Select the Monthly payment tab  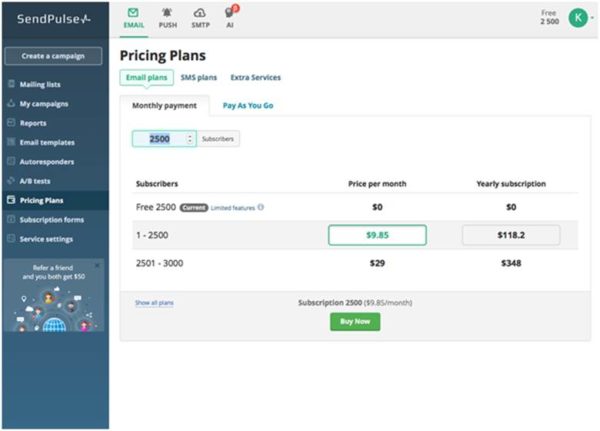[x=165, y=106]
